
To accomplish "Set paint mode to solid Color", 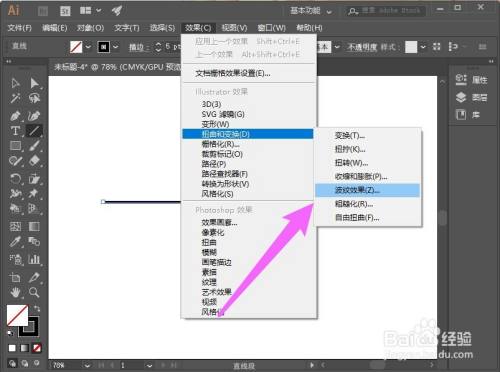I will [12, 348].
